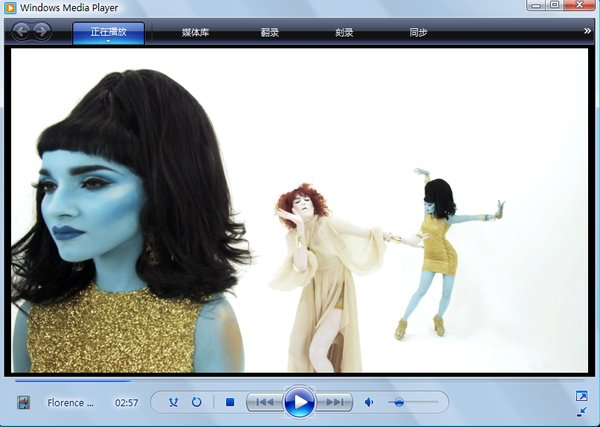600x427 pixels.
Task: Skip to the next track
Action: click(x=334, y=402)
